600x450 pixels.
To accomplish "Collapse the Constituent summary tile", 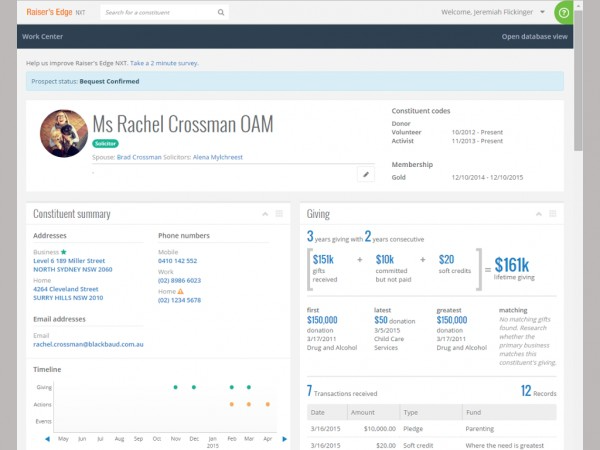I will (x=265, y=214).
